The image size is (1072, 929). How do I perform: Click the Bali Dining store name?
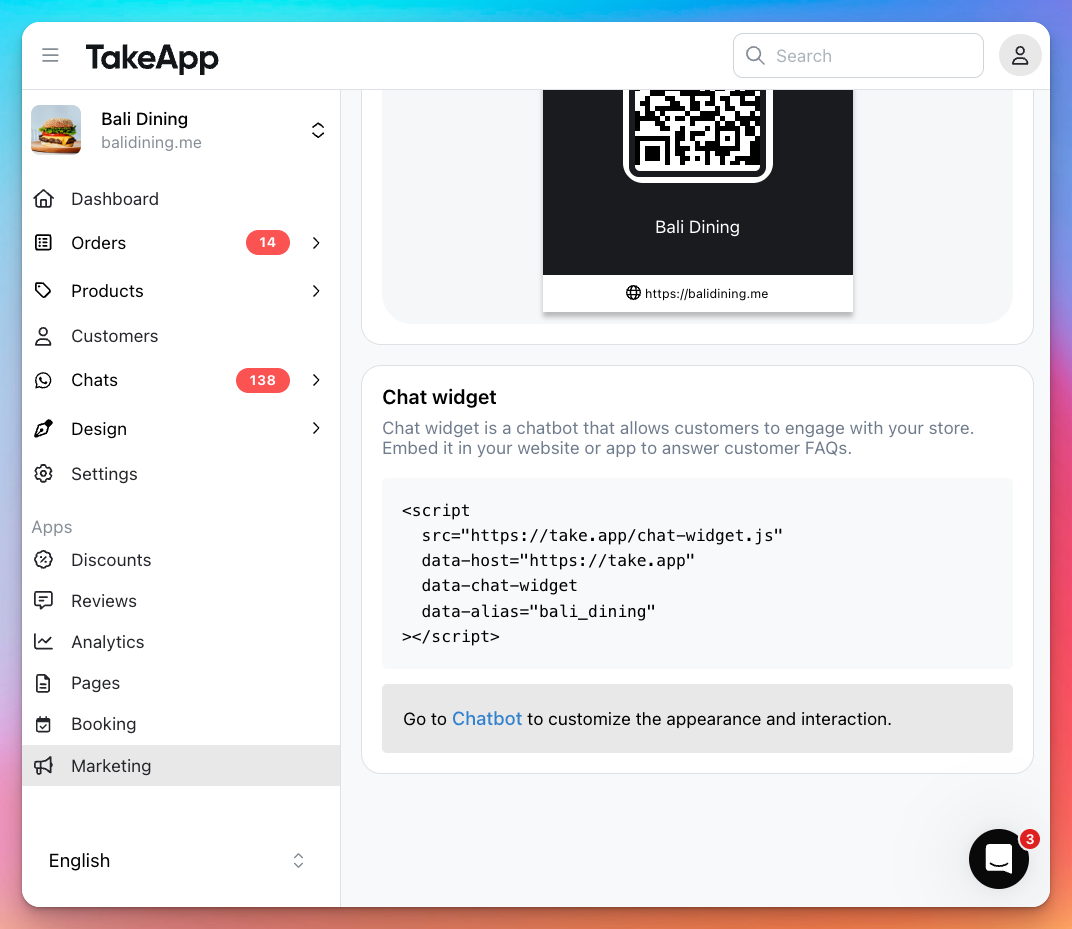pos(144,119)
